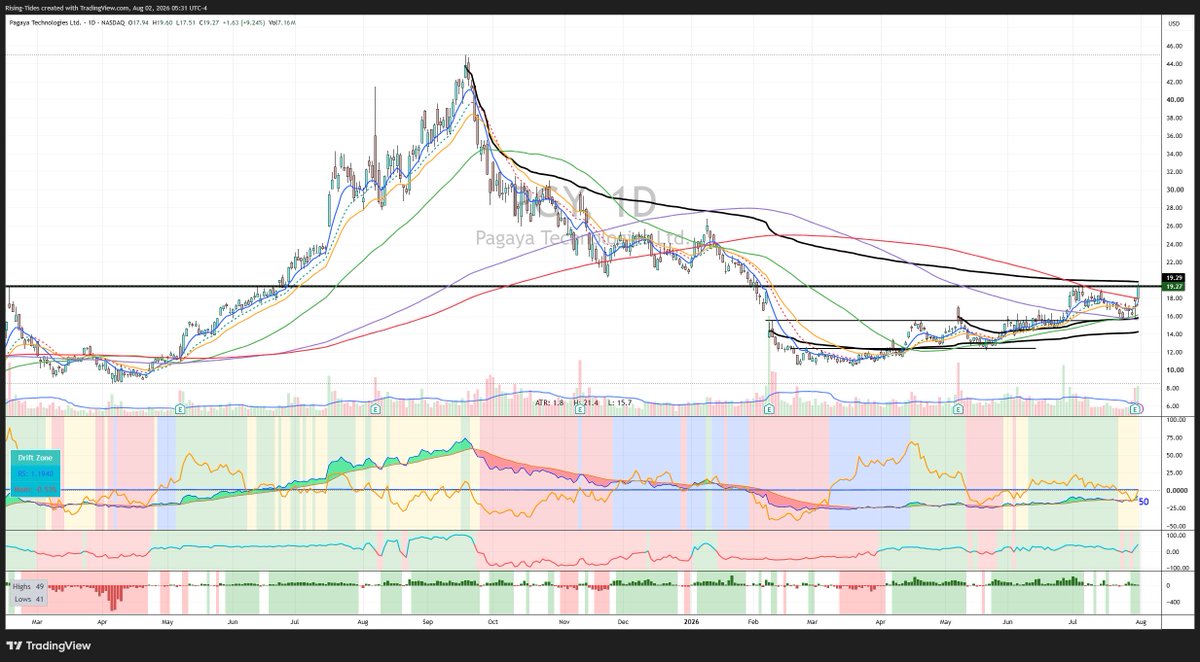The width and height of the screenshot is (1200, 662).
Task: Click the 19.27 current price label
Action: pos(1173,286)
